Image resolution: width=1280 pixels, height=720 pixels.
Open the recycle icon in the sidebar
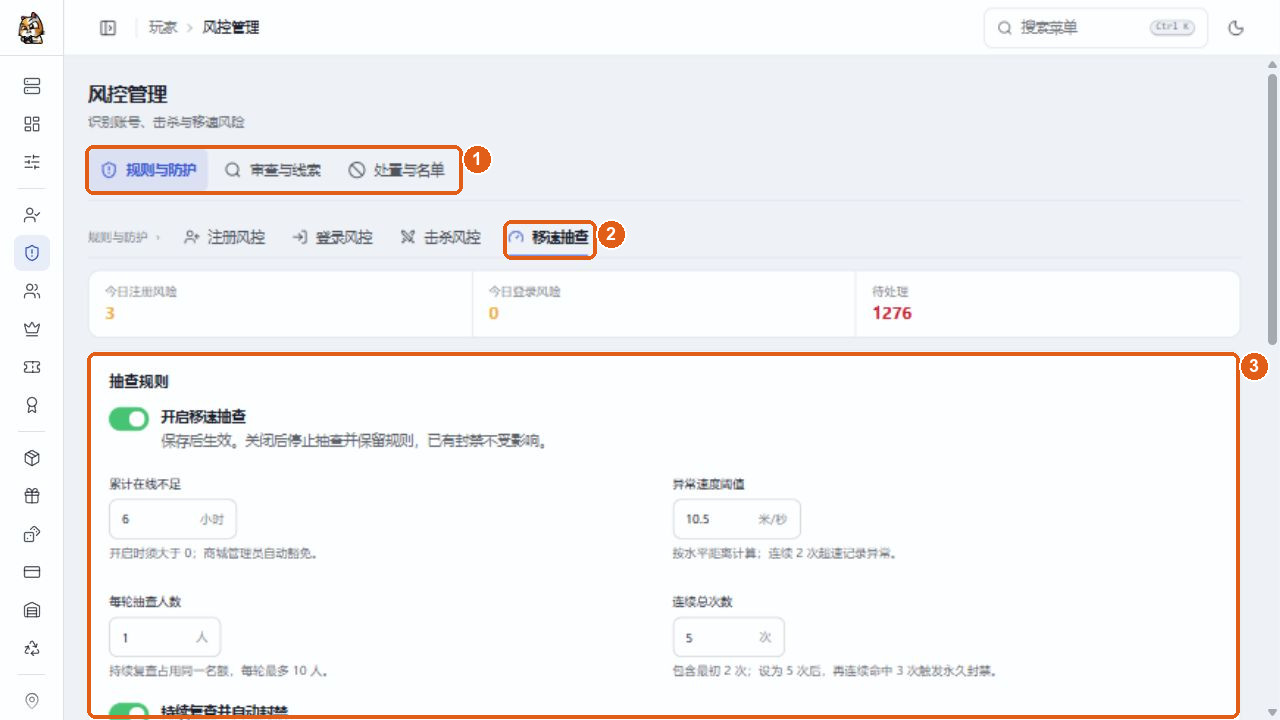click(32, 648)
